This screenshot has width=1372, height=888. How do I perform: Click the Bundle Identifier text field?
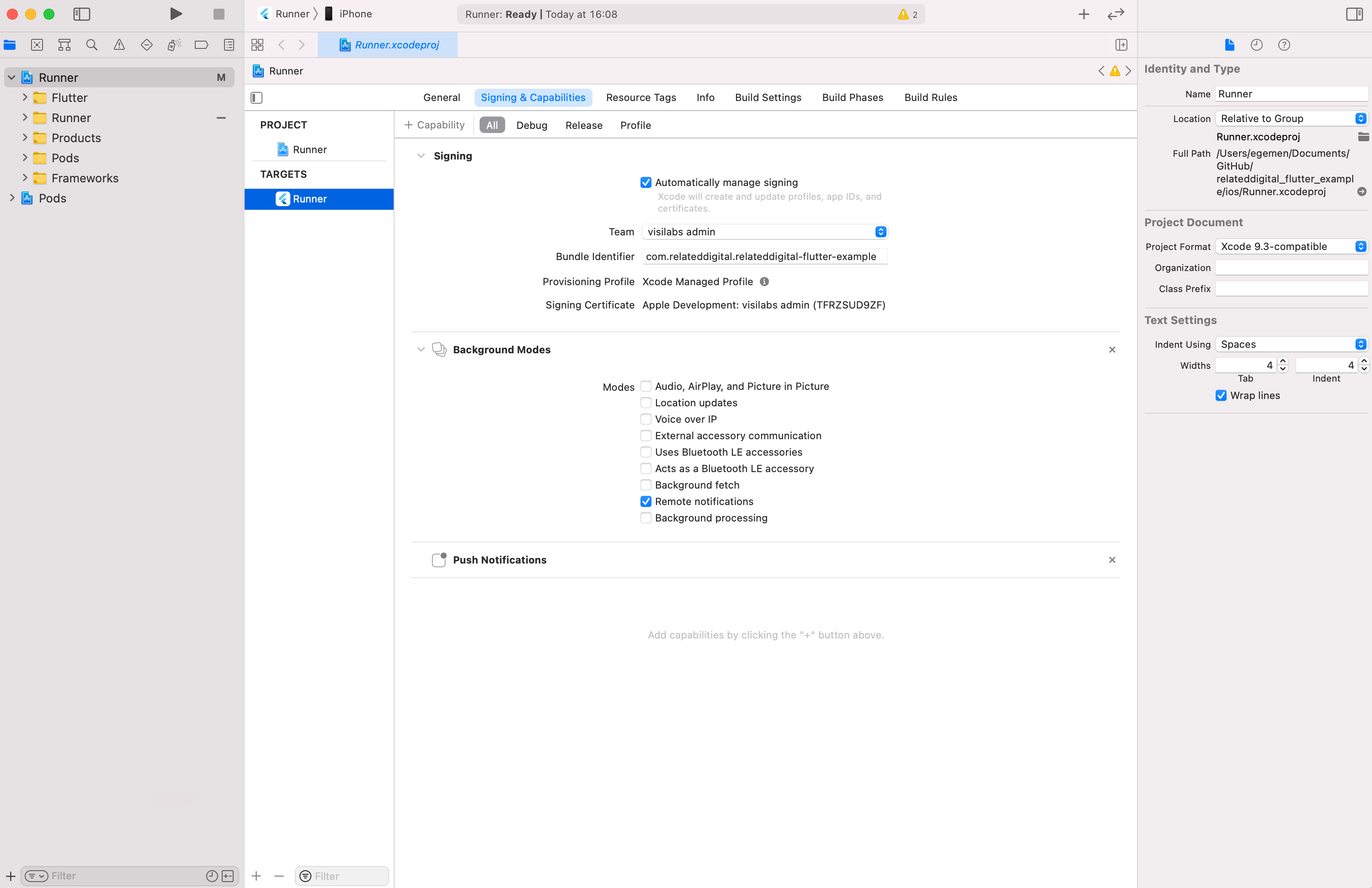764,256
